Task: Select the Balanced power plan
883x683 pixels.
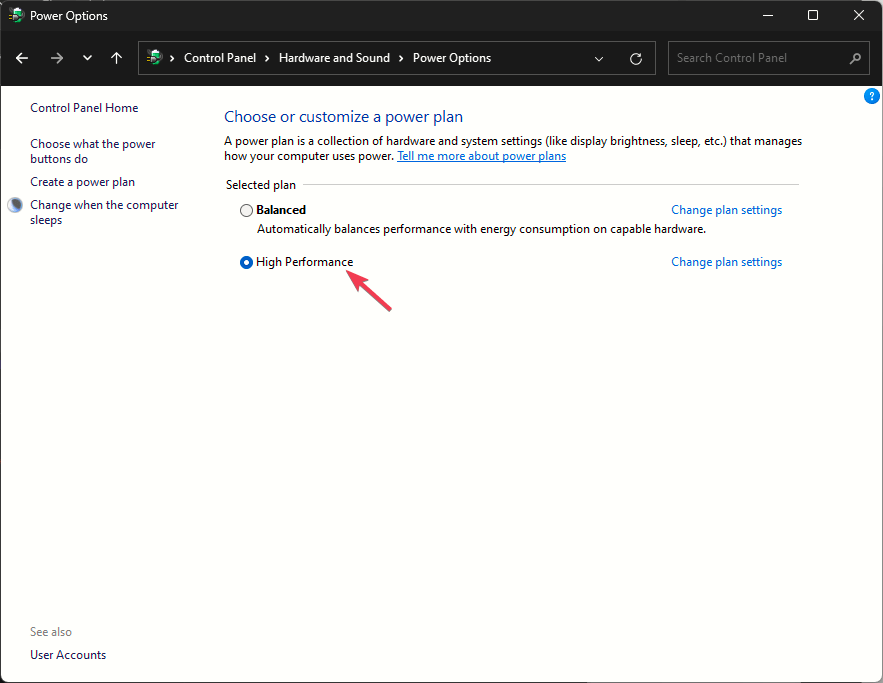Action: point(246,210)
